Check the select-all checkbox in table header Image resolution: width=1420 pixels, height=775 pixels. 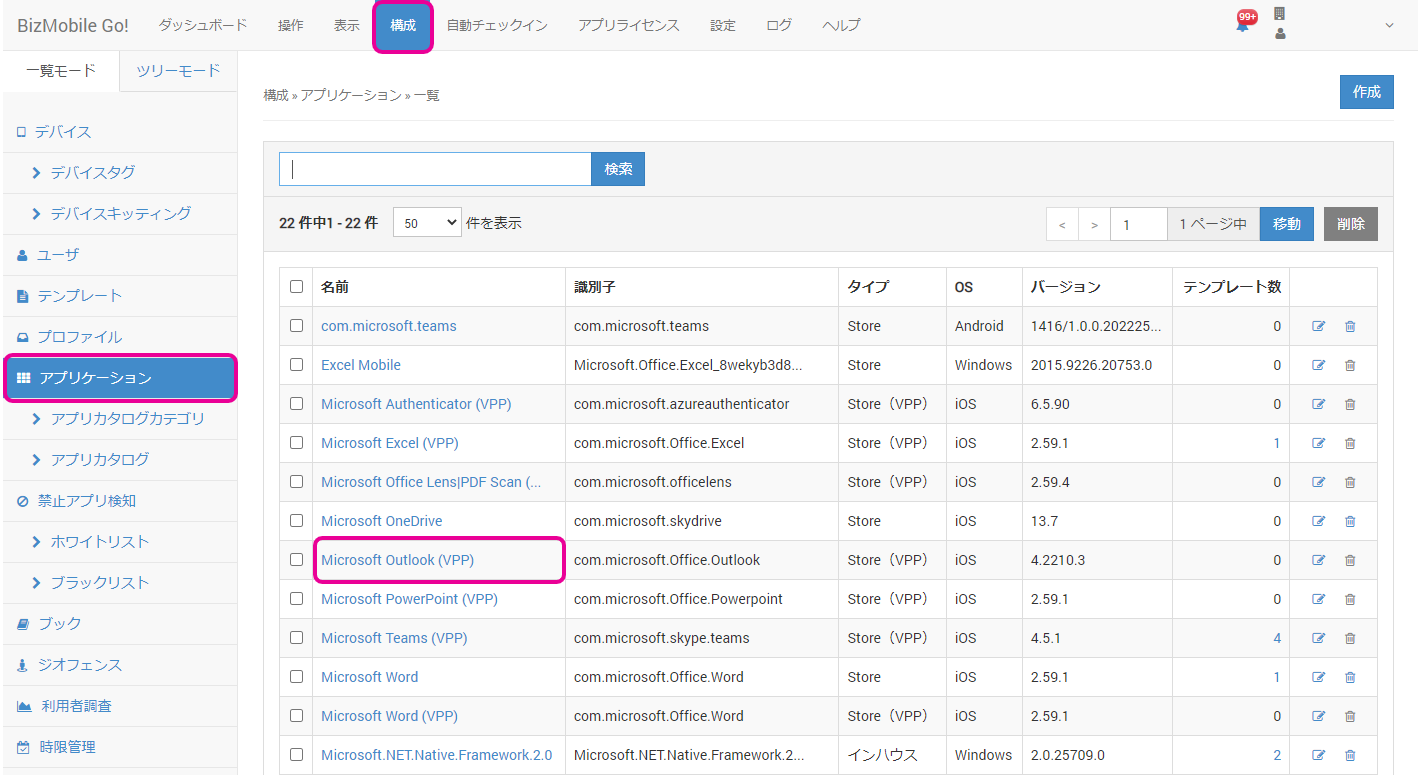(x=296, y=287)
